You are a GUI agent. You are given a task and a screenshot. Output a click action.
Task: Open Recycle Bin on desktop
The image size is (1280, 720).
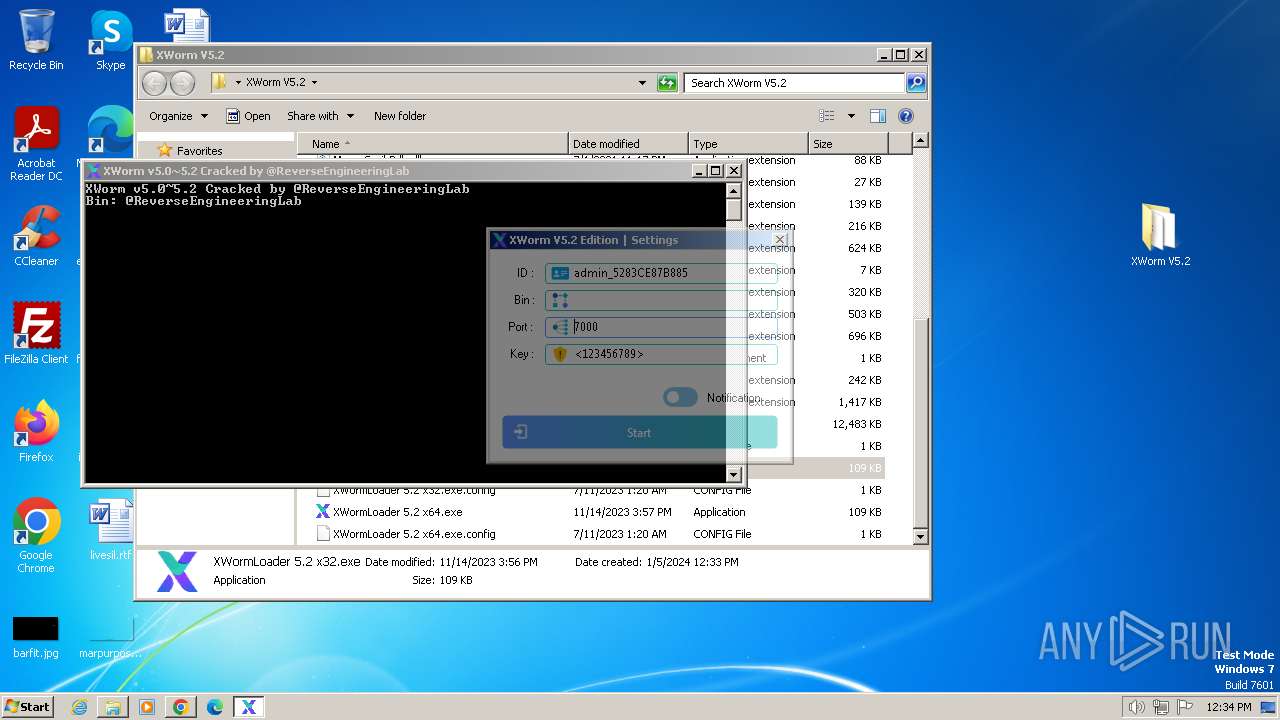pos(36,40)
